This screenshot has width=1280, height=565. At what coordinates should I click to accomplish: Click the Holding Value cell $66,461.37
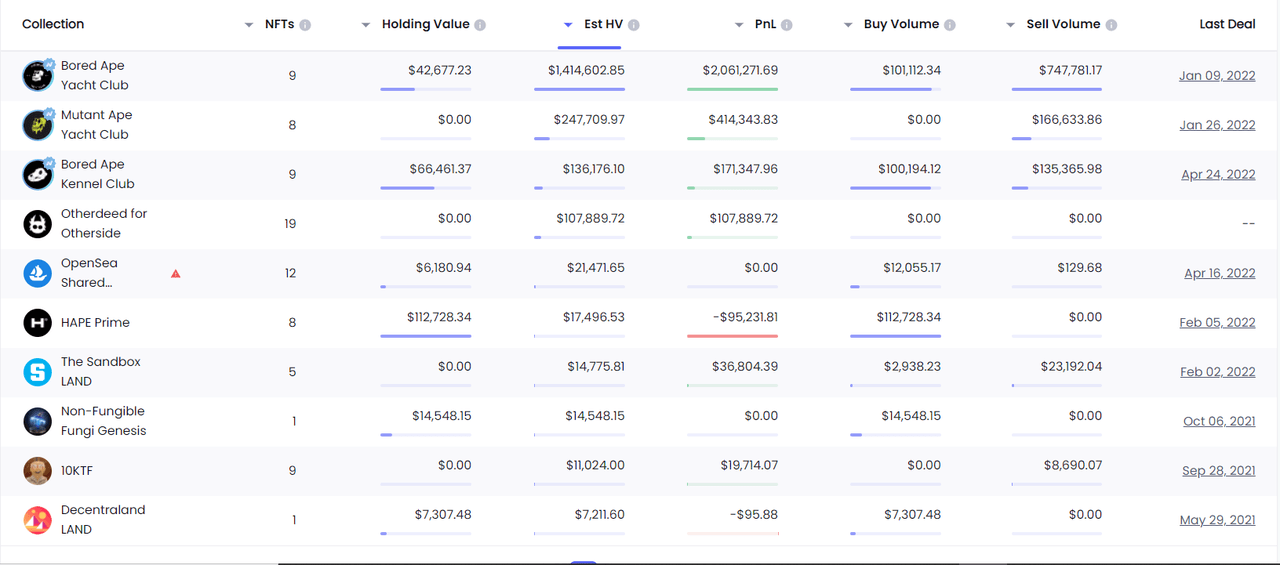coord(440,169)
